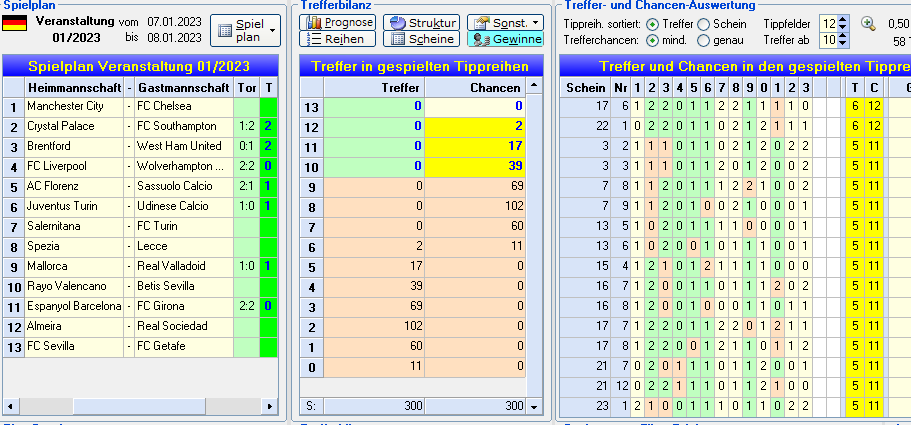This screenshot has width=911, height=425.
Task: Click the Schein column header
Action: coord(585,88)
